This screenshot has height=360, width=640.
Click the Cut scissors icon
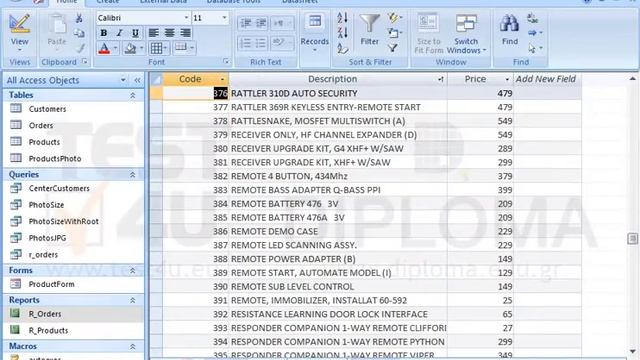(x=79, y=18)
